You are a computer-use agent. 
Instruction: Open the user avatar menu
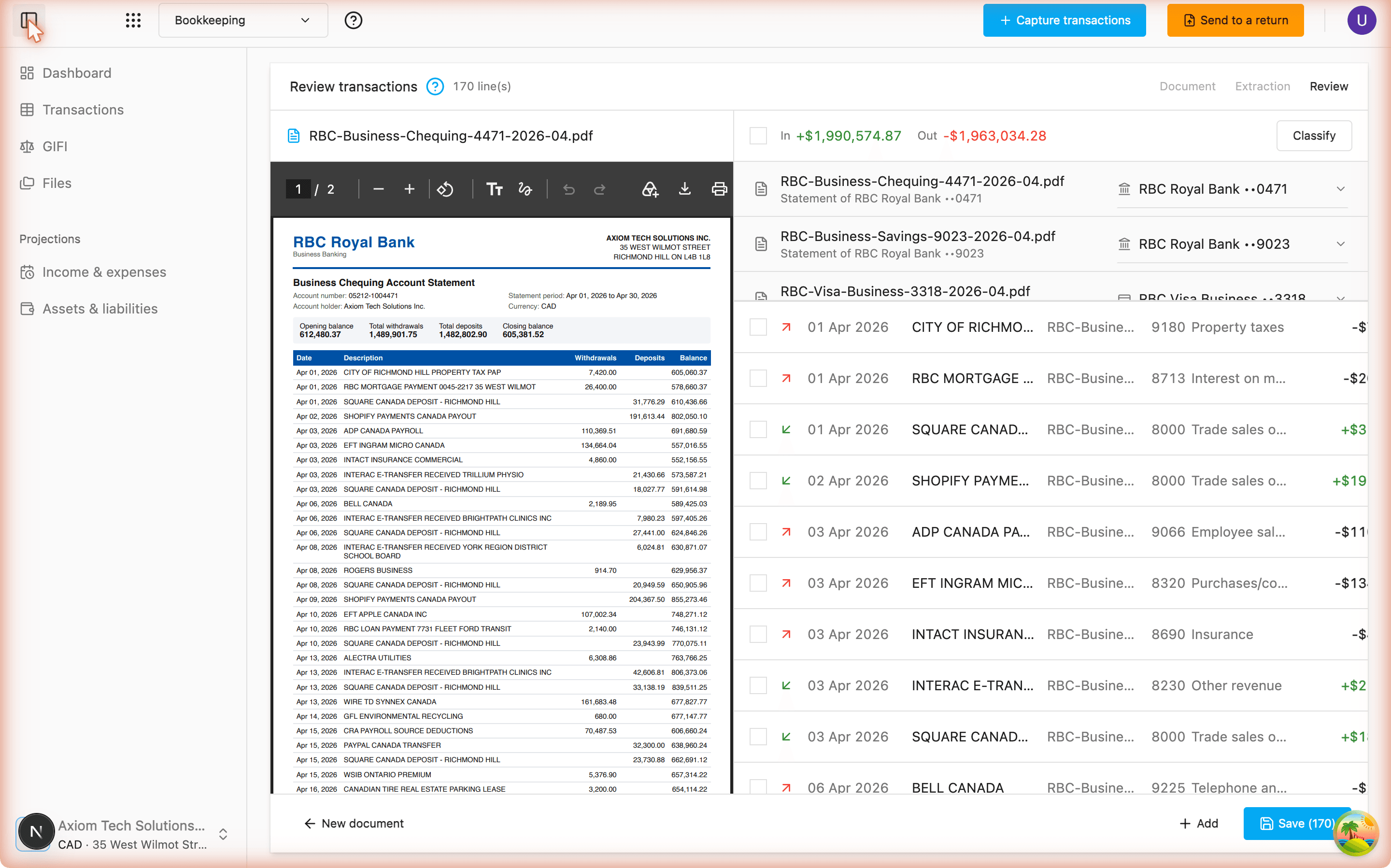coord(1361,21)
